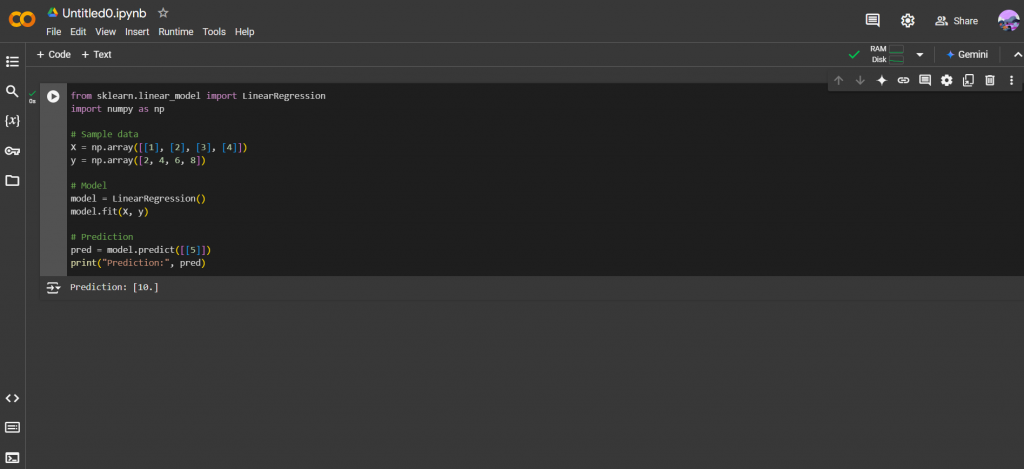The height and width of the screenshot is (469, 1024).
Task: Click the Share button
Action: [x=956, y=20]
